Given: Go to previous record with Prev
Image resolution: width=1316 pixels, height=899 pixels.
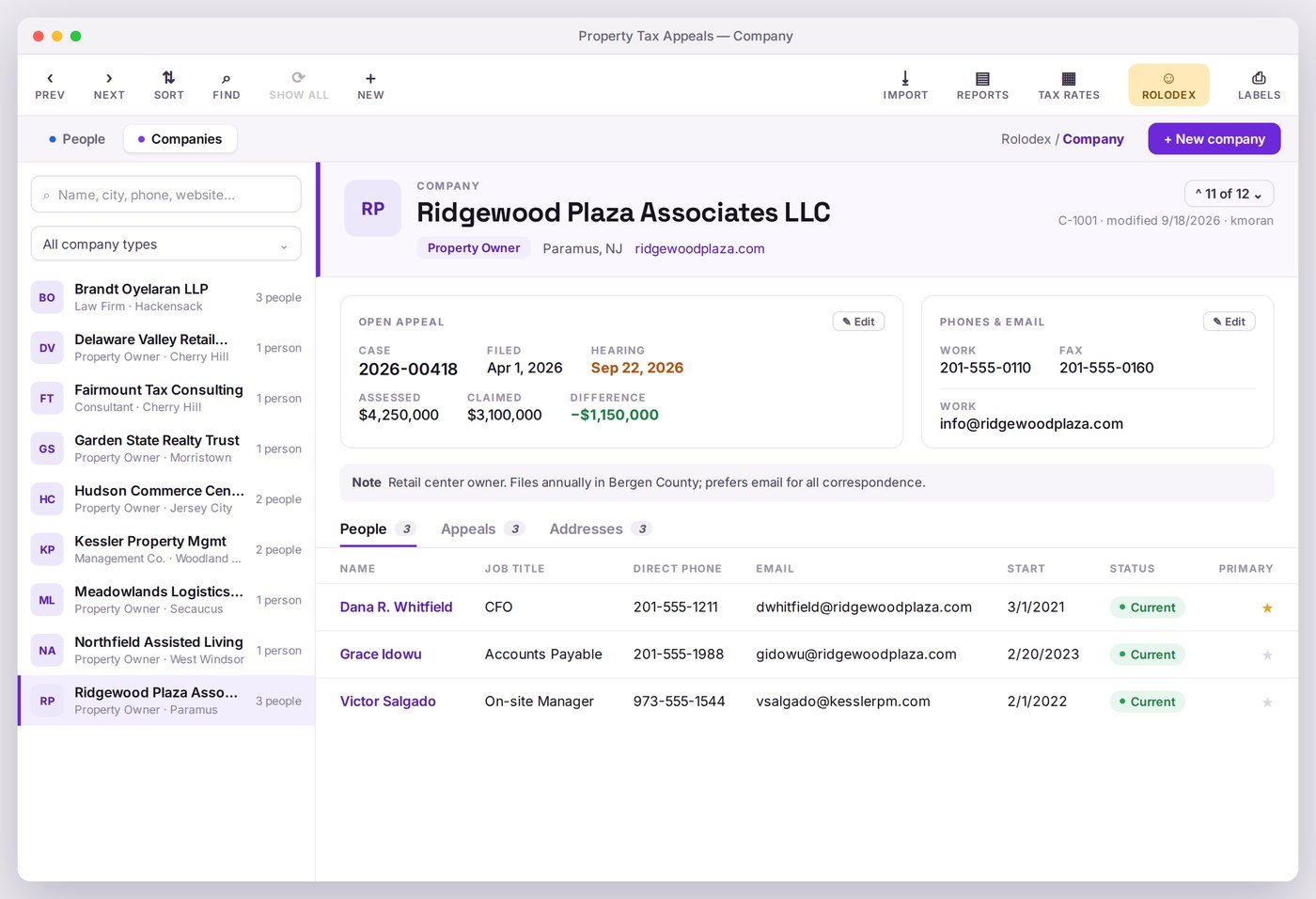Looking at the screenshot, I should [x=50, y=85].
